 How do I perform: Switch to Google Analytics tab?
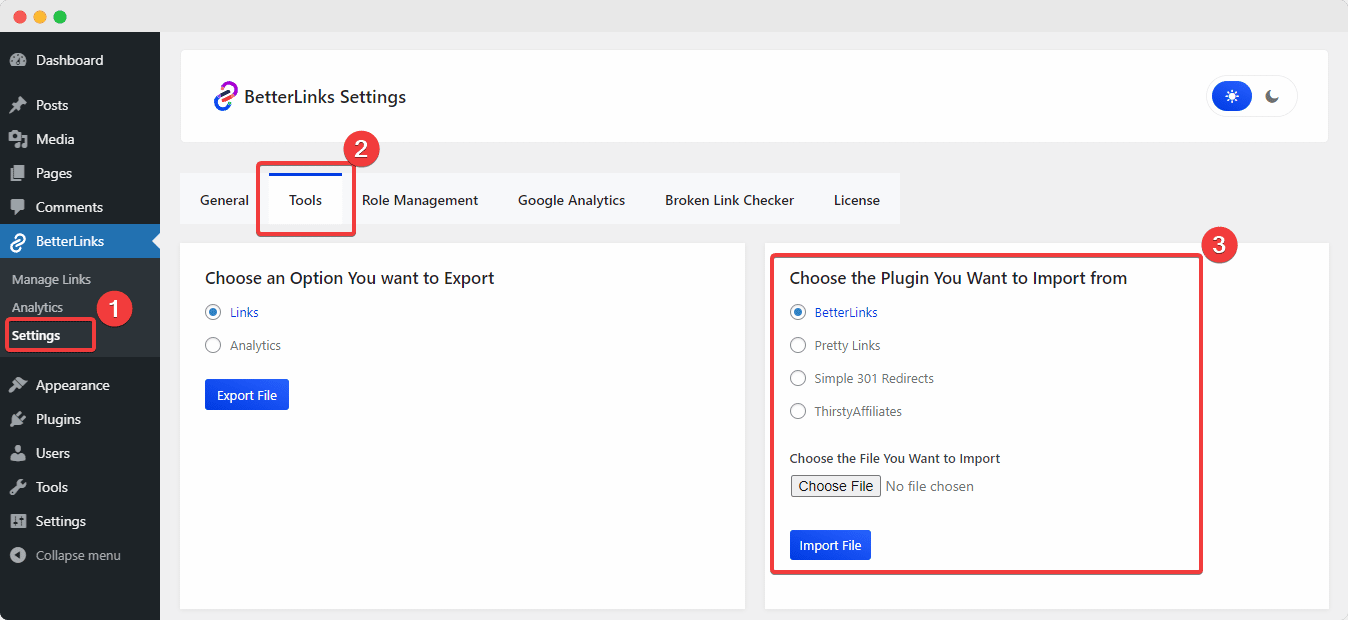571,200
